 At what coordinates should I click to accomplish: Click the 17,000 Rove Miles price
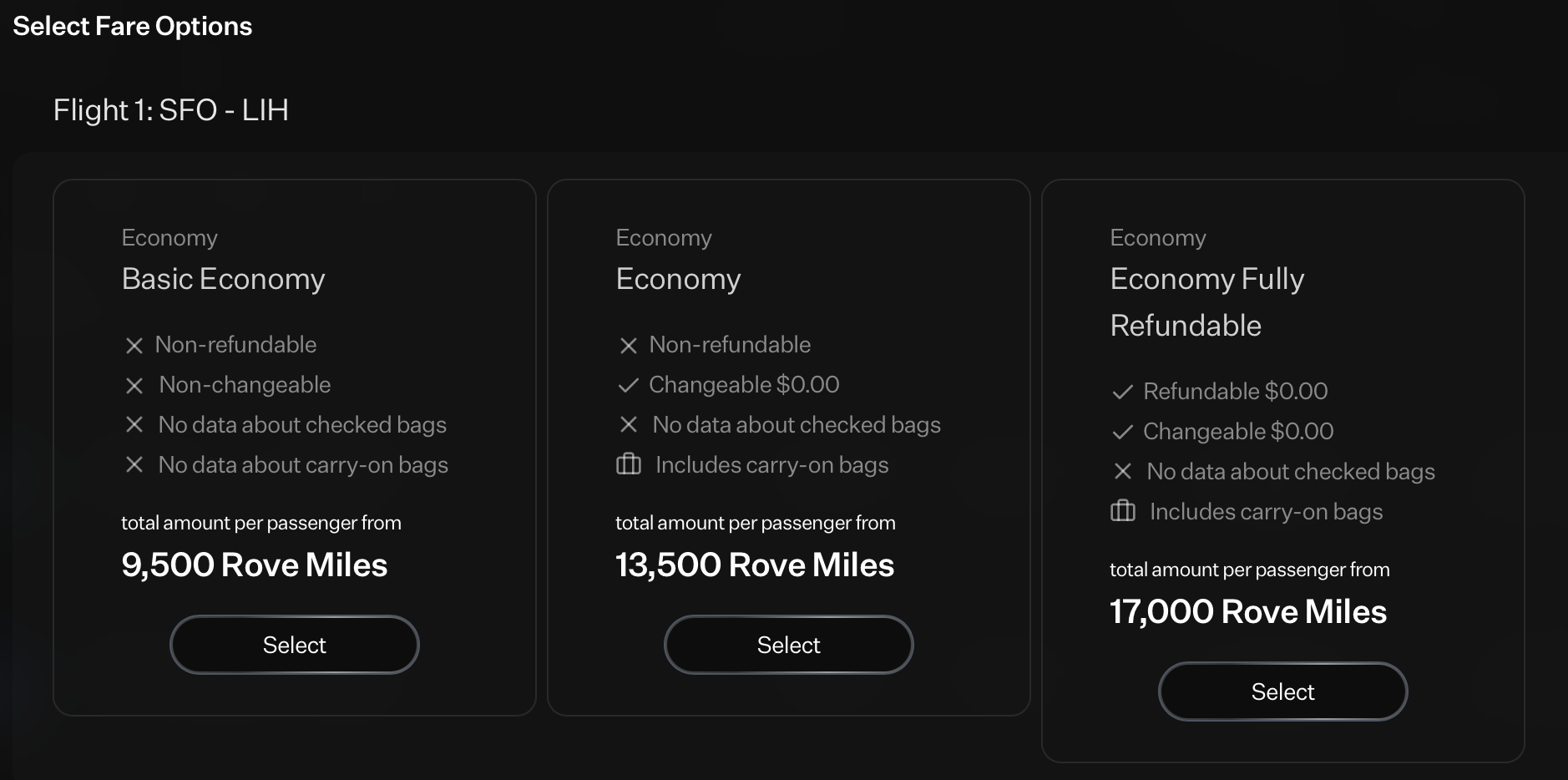(1247, 611)
